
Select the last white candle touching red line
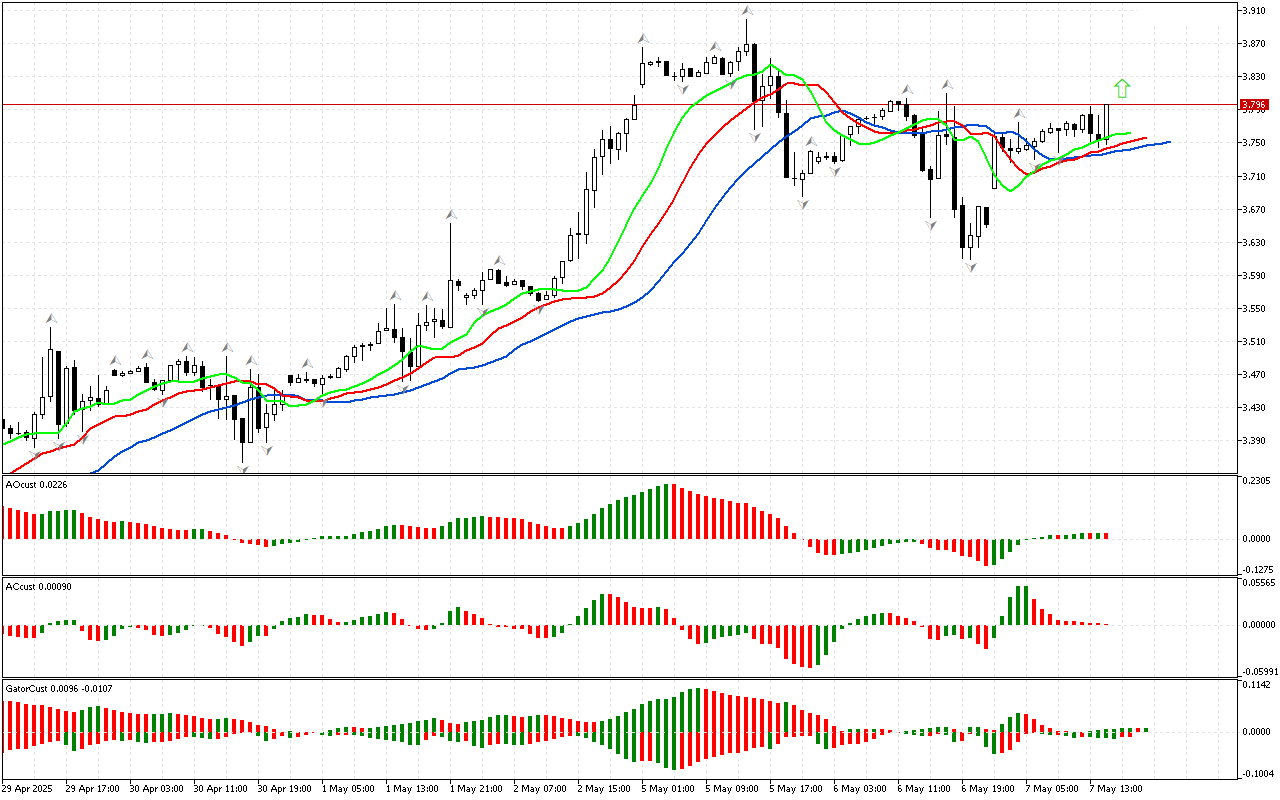pyautogui.click(x=1107, y=120)
